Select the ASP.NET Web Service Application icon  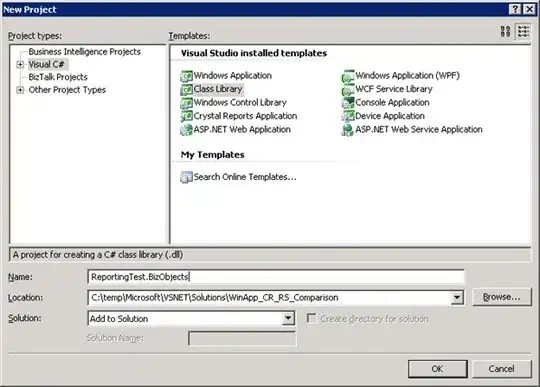(x=348, y=130)
